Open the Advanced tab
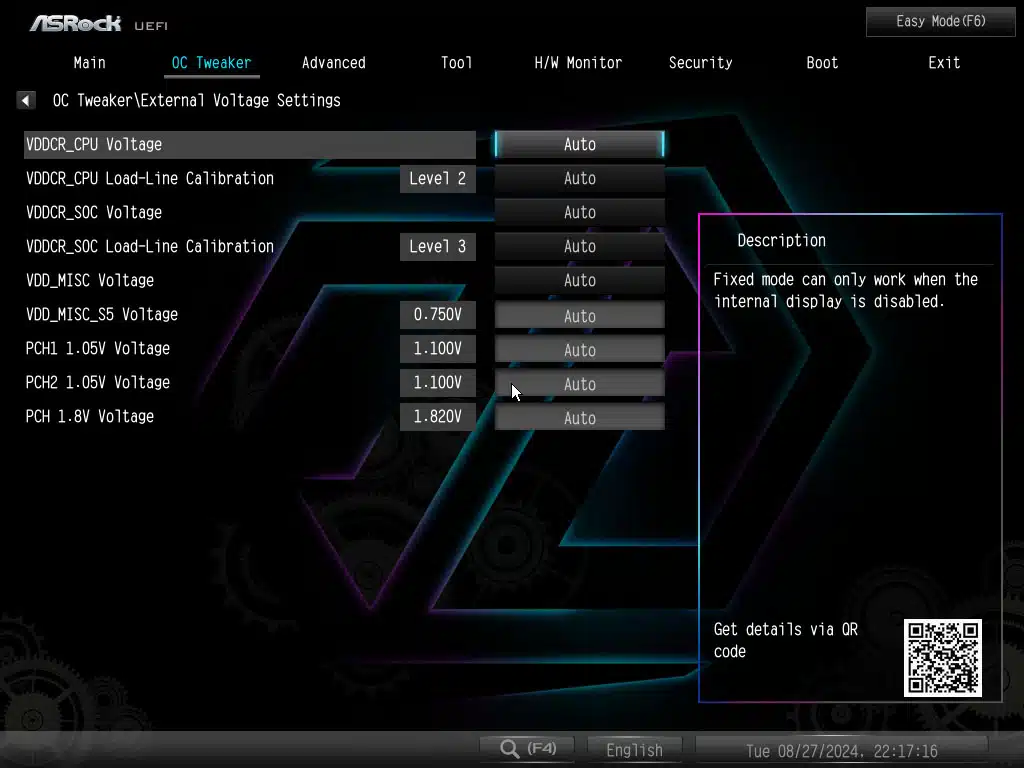The image size is (1024, 768). coord(333,62)
